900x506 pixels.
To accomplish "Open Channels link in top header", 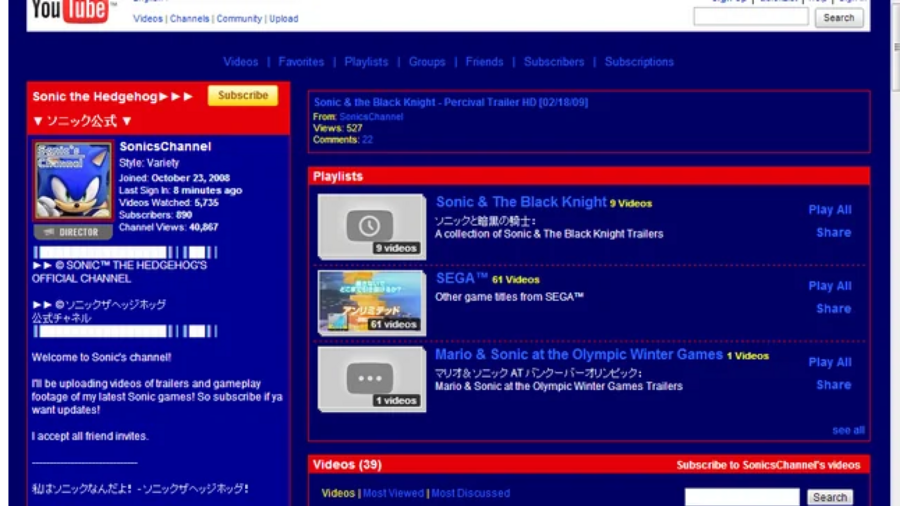I will [x=189, y=18].
